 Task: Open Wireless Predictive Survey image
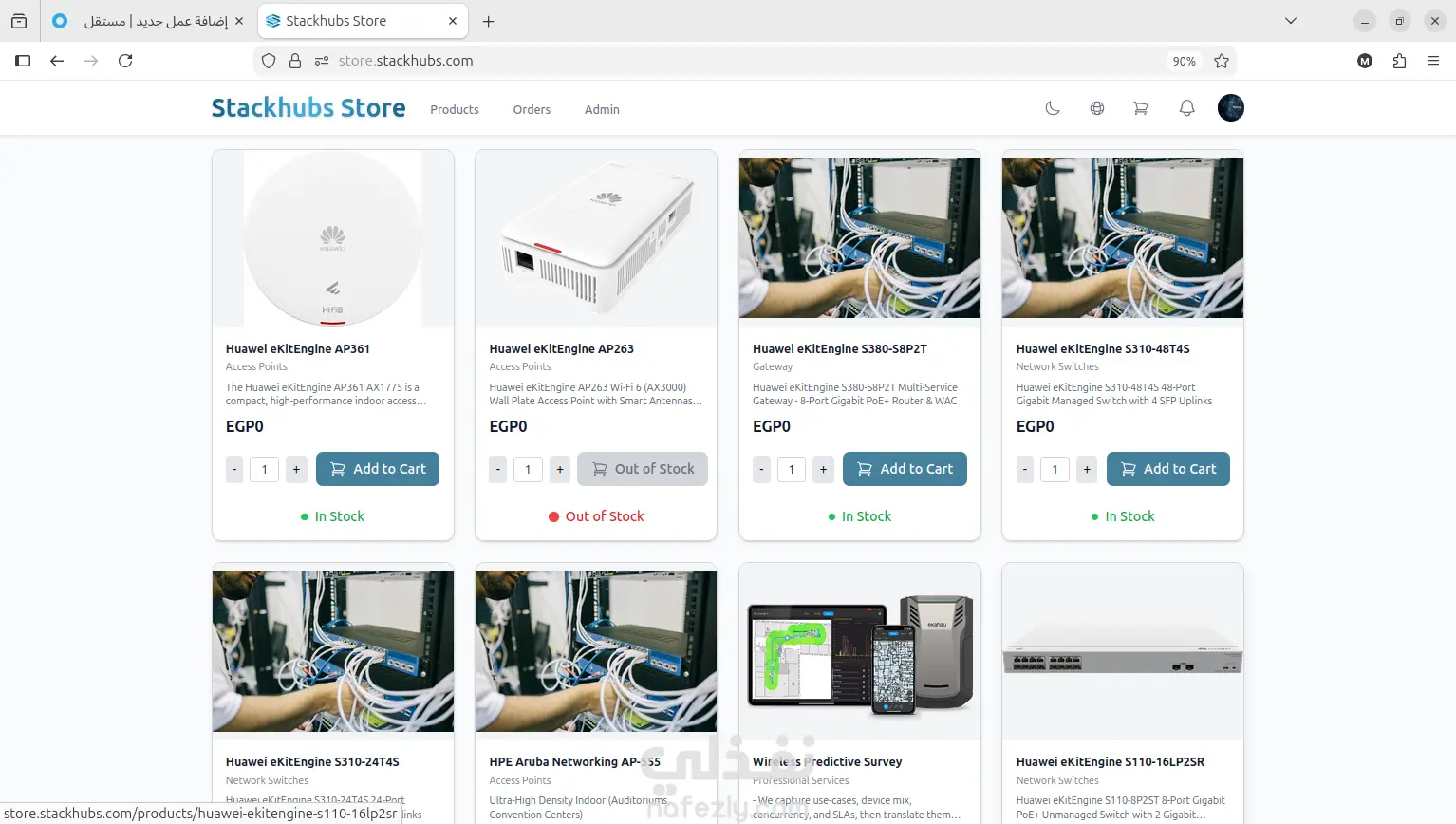[x=860, y=651]
